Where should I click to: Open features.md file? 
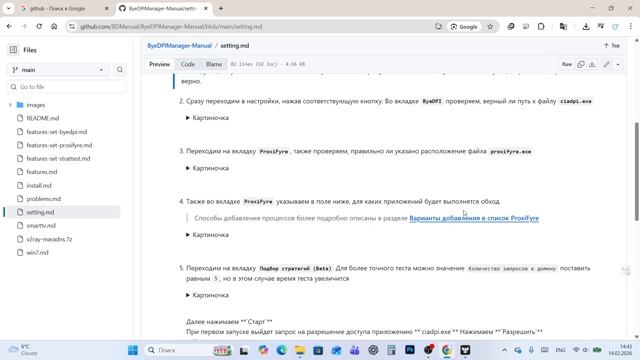coord(42,172)
